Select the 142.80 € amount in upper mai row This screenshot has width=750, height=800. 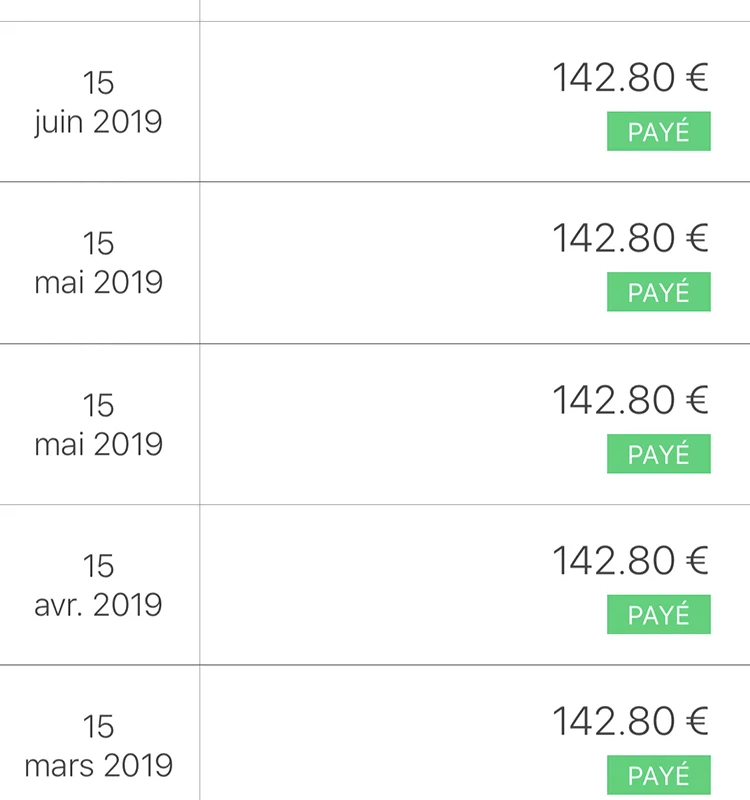pyautogui.click(x=631, y=238)
